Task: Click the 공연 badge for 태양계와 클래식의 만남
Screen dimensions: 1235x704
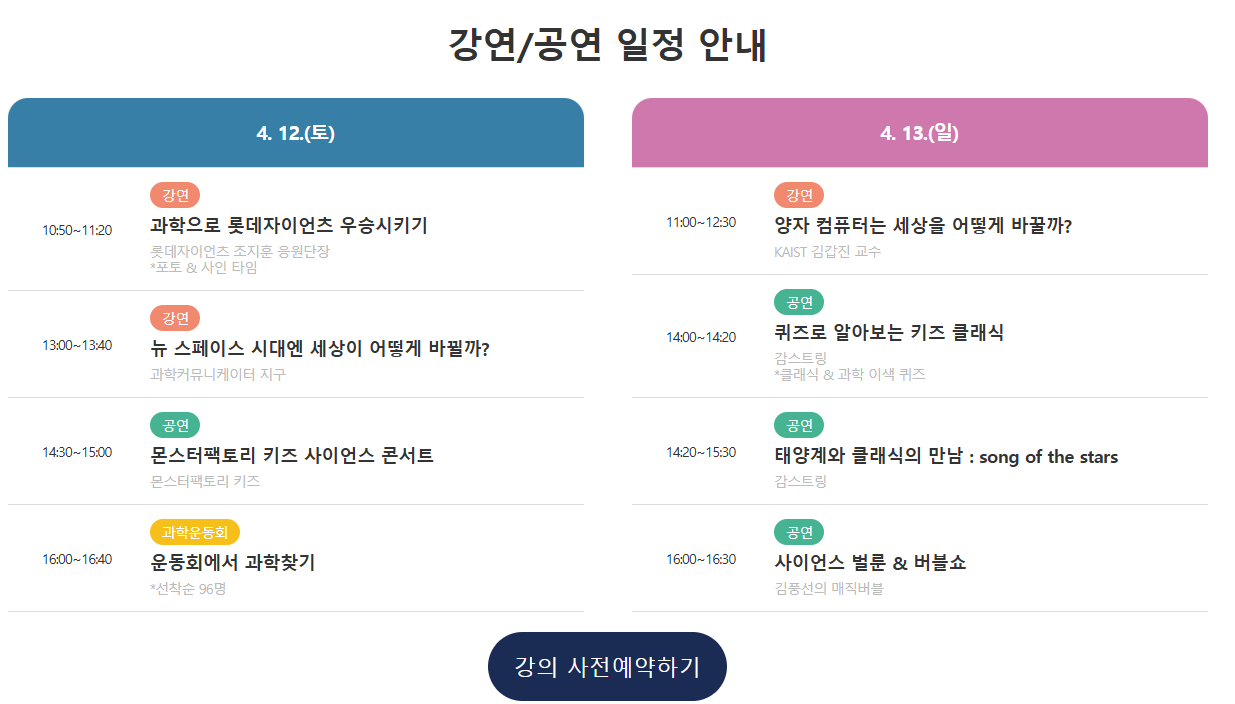Action: pos(799,425)
